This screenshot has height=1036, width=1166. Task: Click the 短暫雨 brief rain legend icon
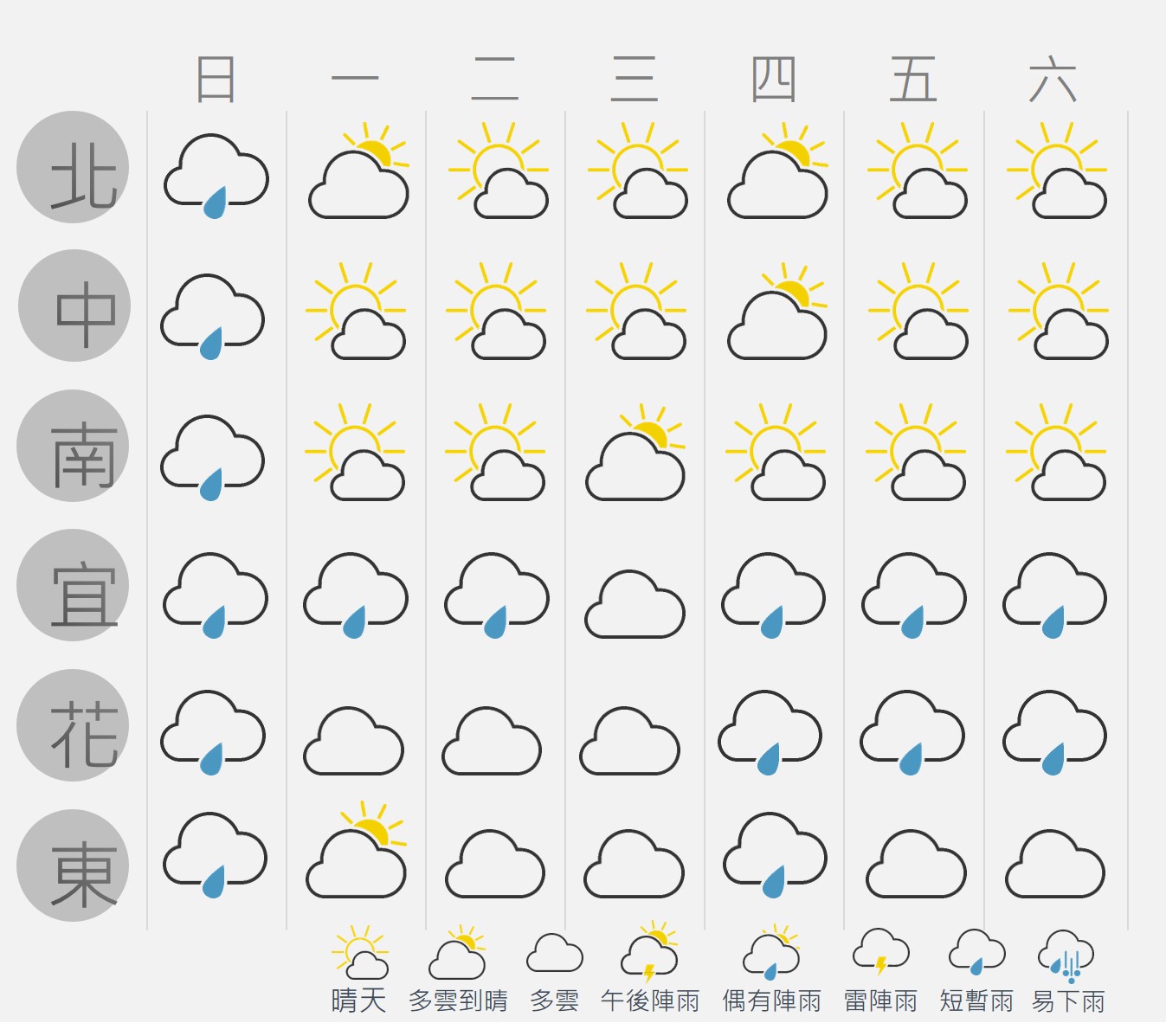[976, 952]
